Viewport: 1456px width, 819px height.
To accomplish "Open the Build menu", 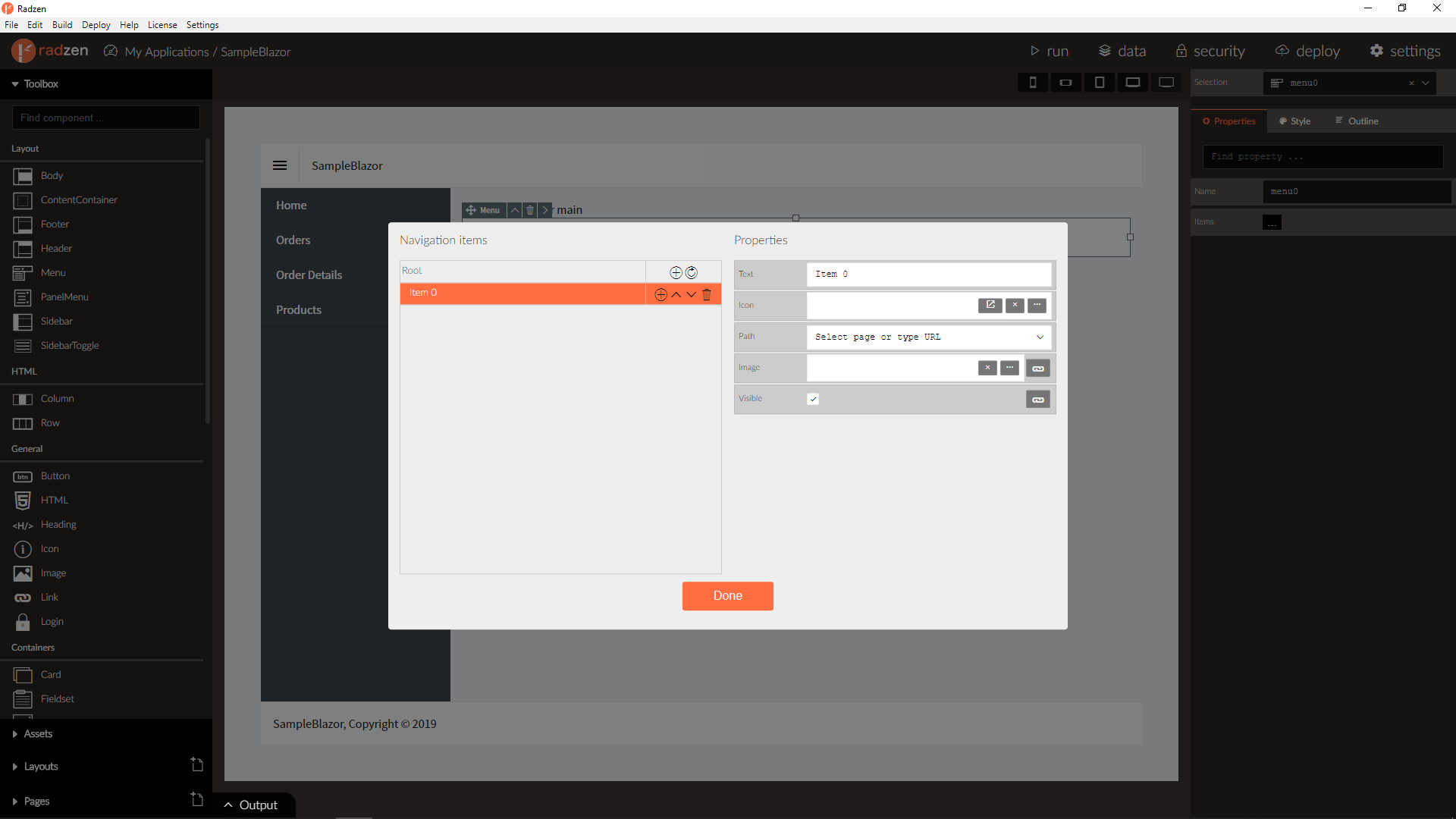I will click(62, 25).
